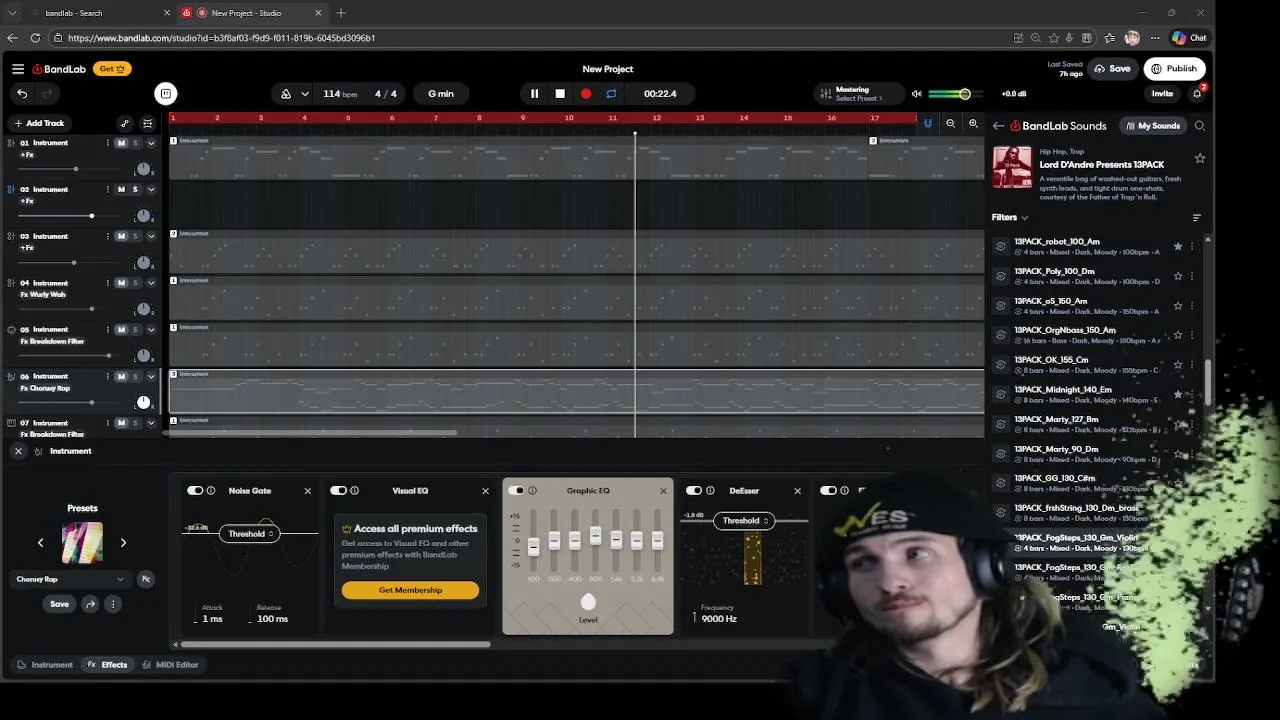The width and height of the screenshot is (1280, 720).
Task: Open the Chorusy Rap preset dropdown
Action: (70, 579)
